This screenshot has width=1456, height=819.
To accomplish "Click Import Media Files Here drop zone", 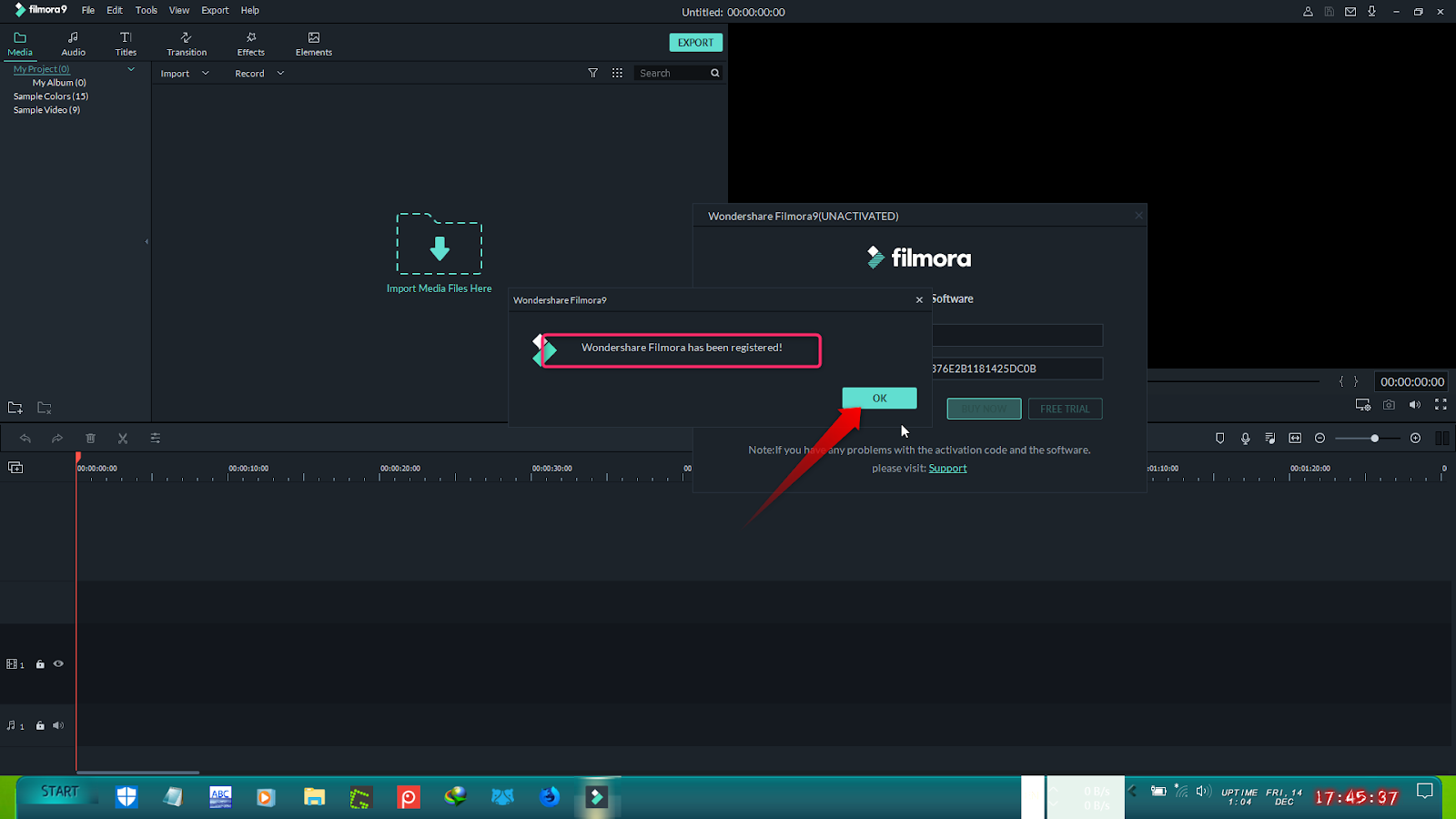I will point(439,254).
